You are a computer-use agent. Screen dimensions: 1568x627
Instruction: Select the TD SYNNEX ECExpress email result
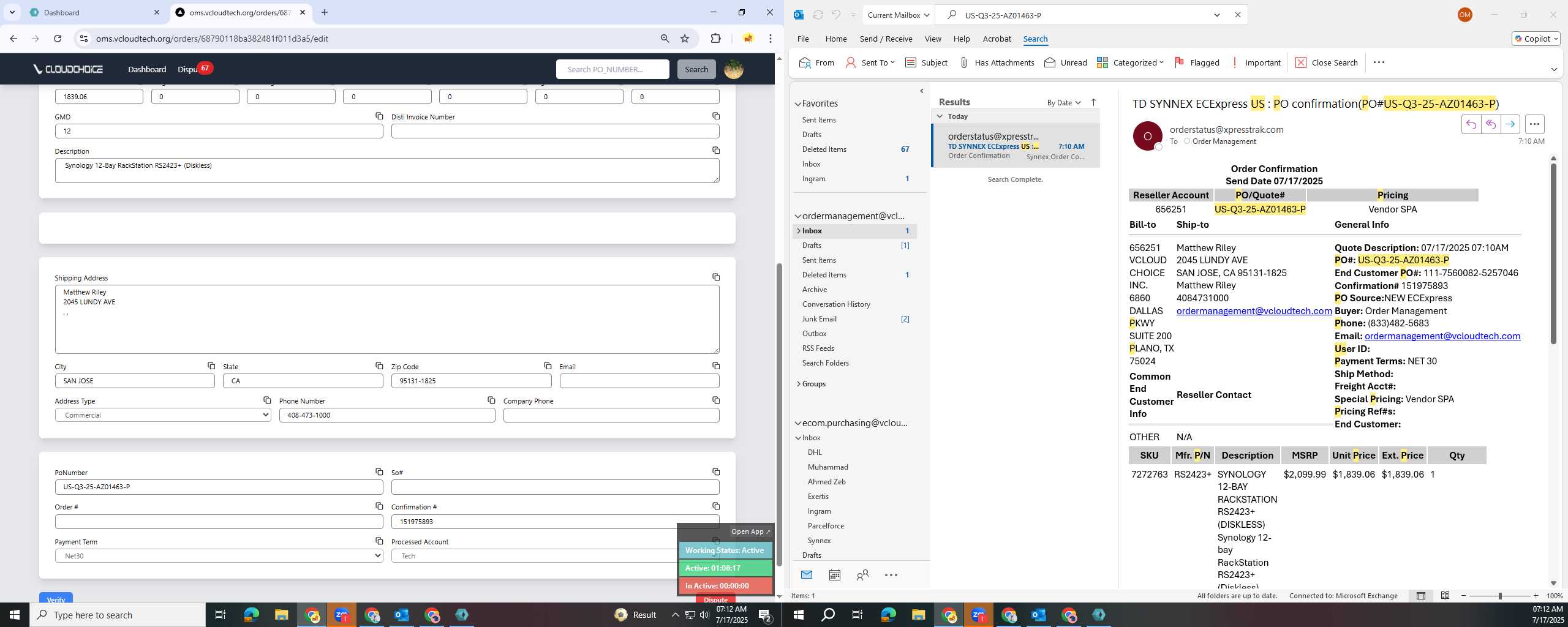[x=1016, y=146]
